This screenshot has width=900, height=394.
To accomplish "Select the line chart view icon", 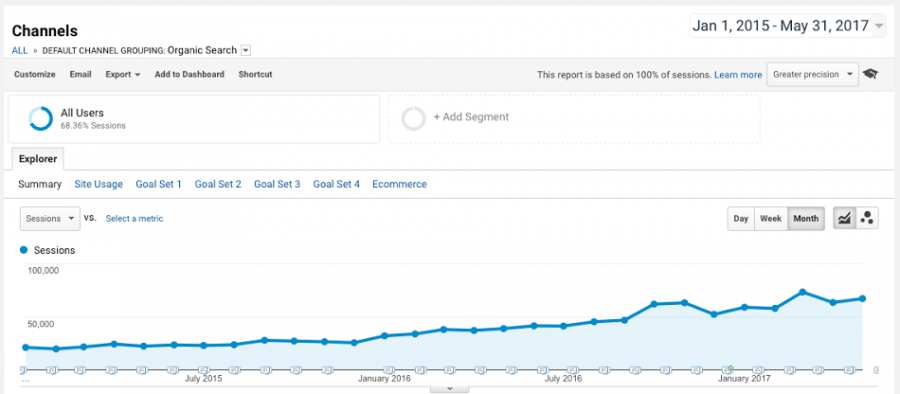I will 844,218.
